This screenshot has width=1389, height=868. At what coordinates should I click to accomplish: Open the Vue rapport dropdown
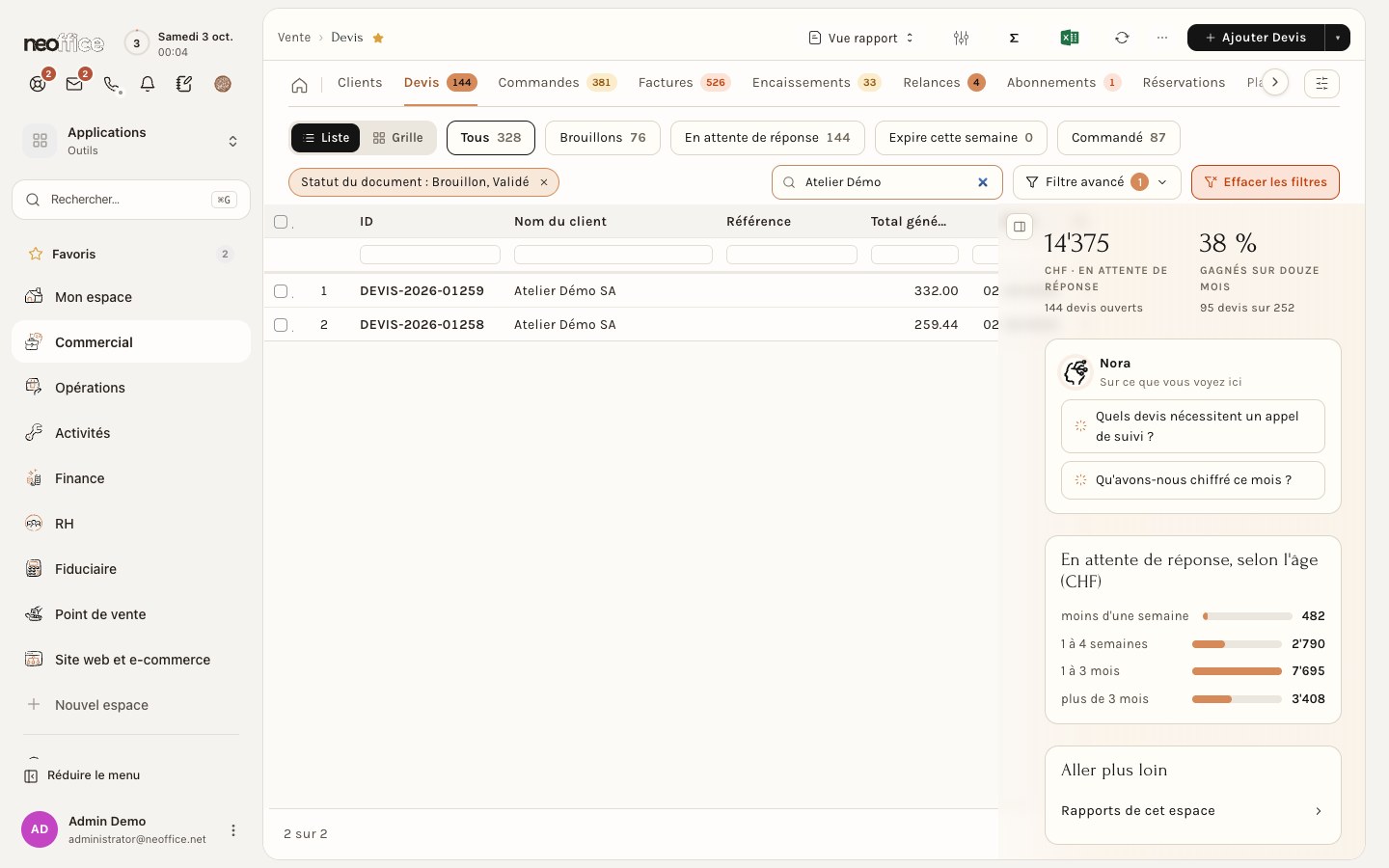[861, 38]
